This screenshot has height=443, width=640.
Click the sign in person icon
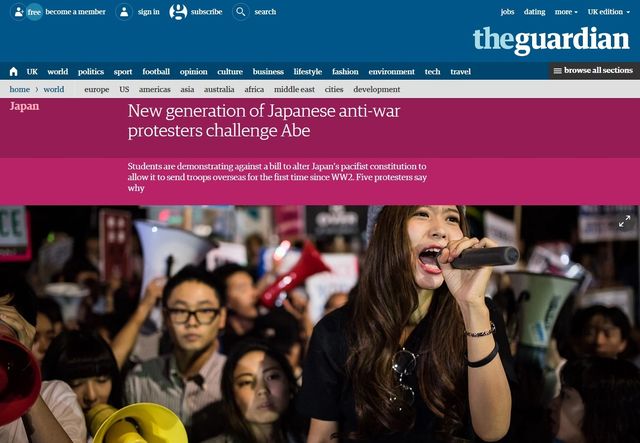pyautogui.click(x=124, y=12)
